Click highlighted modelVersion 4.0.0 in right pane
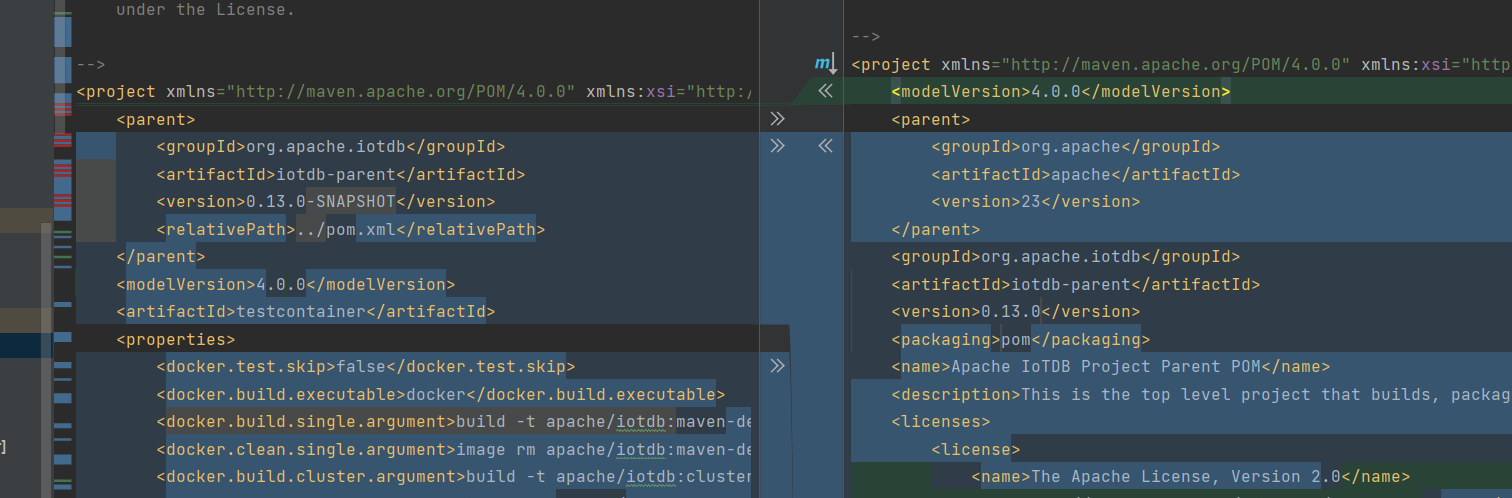1512x498 pixels. (x=1060, y=92)
